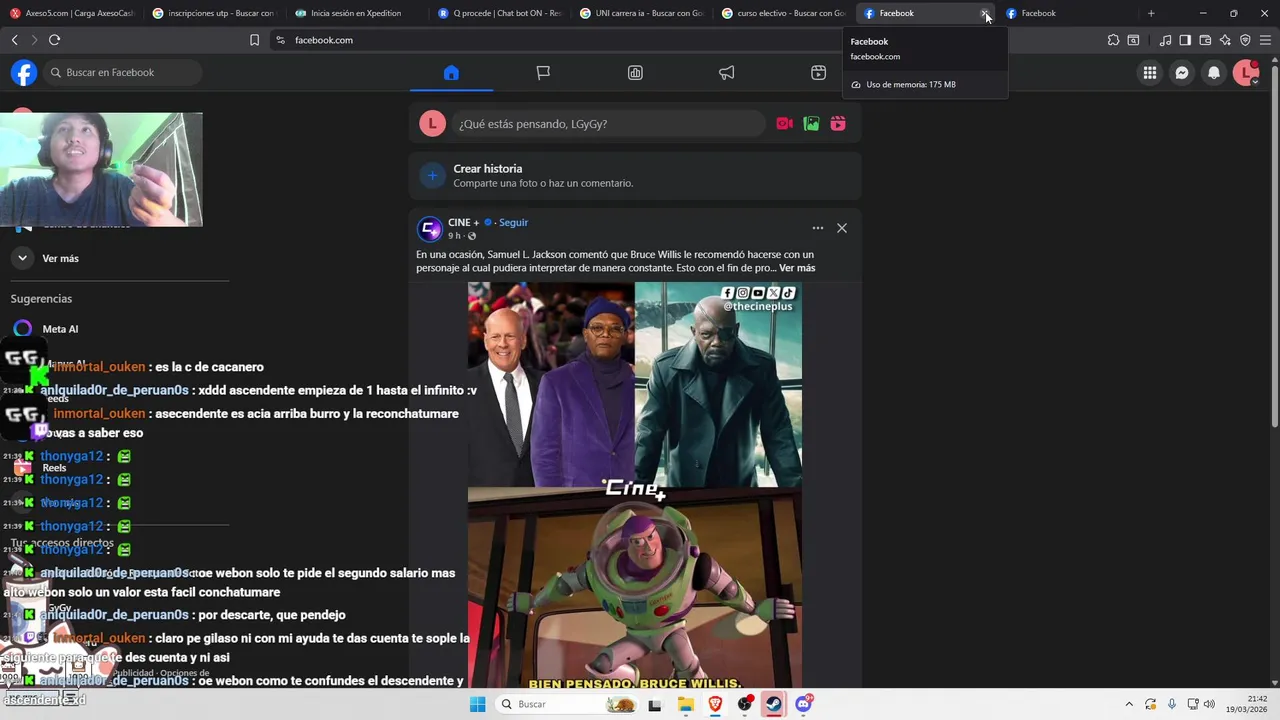Screen dimensions: 1280x720
Task: Open the Reels icon in Facebook top navigation
Action: pyautogui.click(x=818, y=73)
